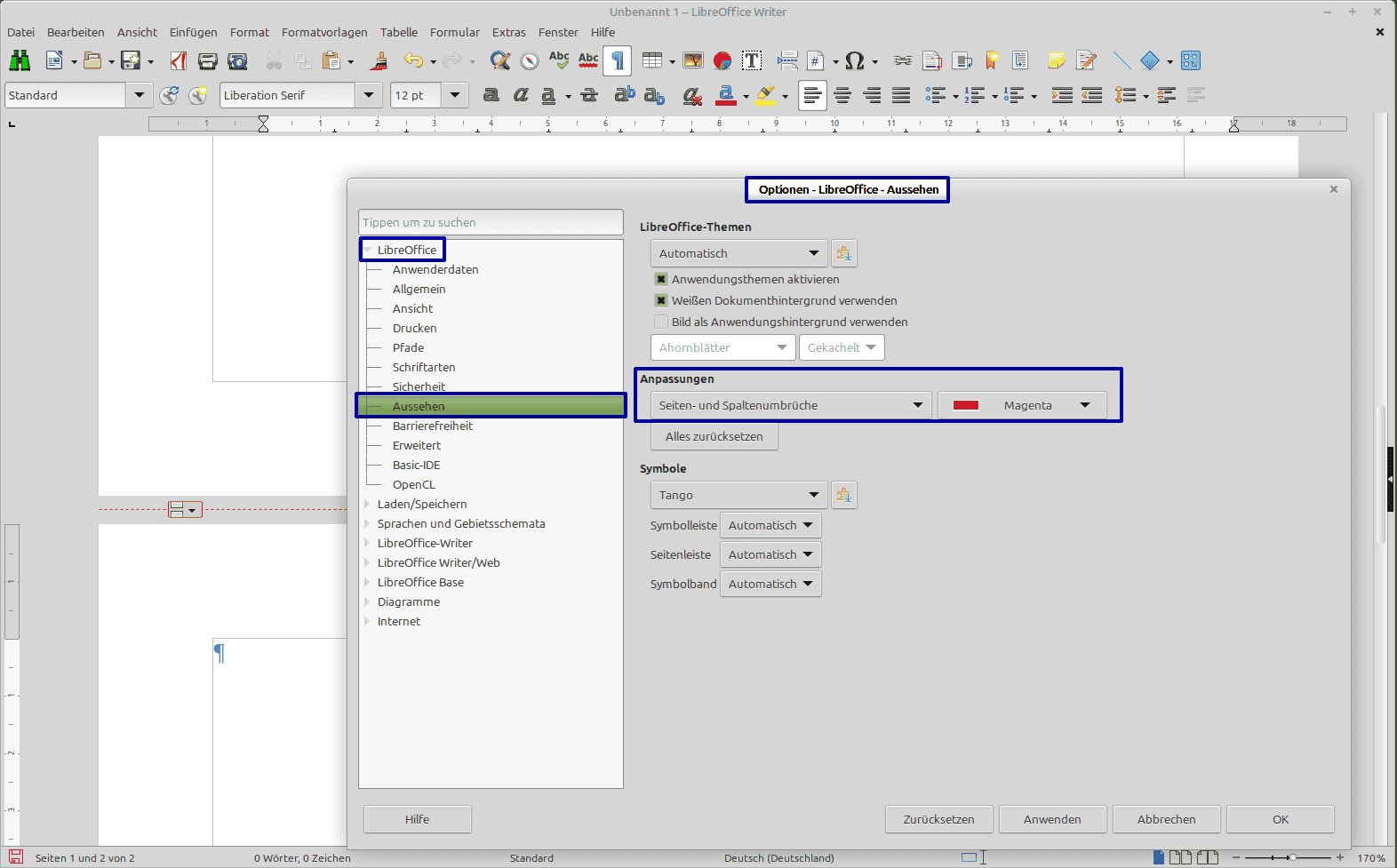1397x868 pixels.
Task: Click the Insert Chart icon
Action: point(722,60)
